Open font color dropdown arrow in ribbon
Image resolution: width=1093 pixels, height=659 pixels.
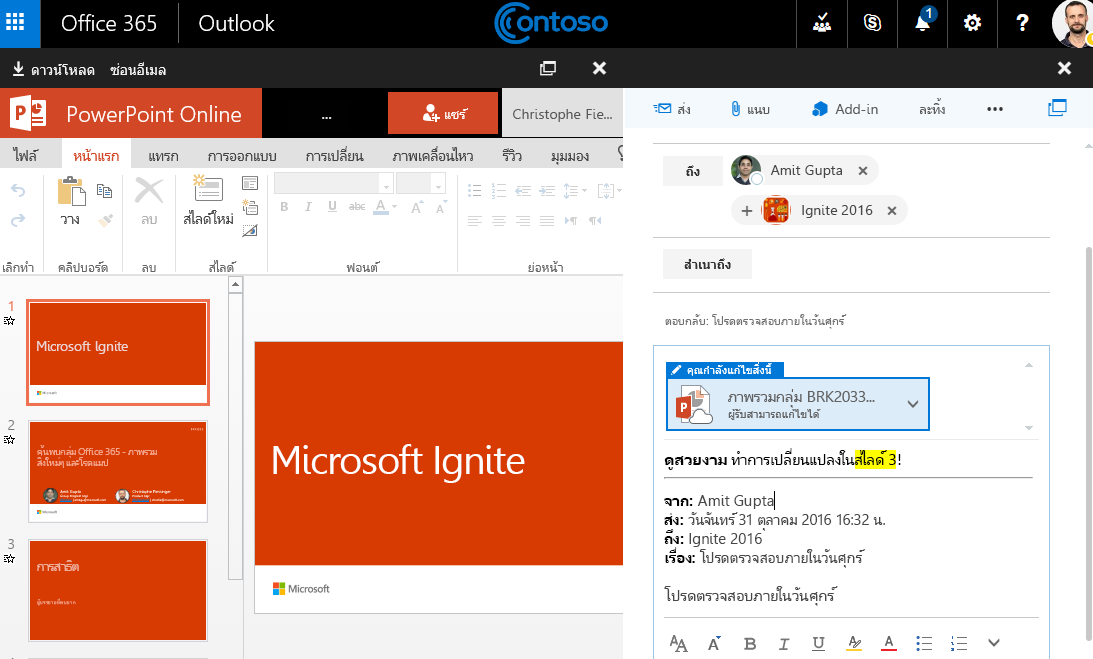[395, 207]
